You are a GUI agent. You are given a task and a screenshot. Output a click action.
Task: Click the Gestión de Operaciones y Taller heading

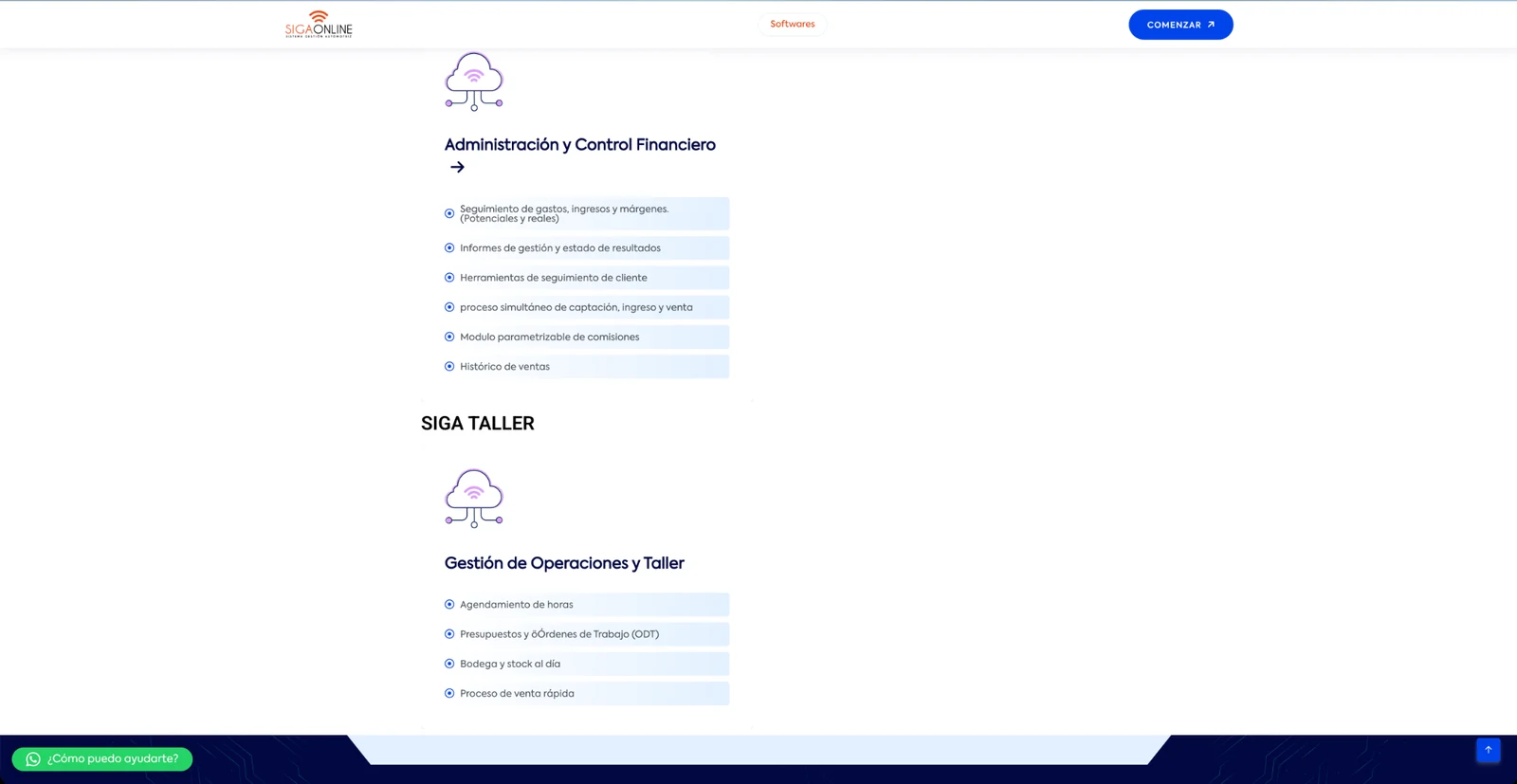coord(564,563)
